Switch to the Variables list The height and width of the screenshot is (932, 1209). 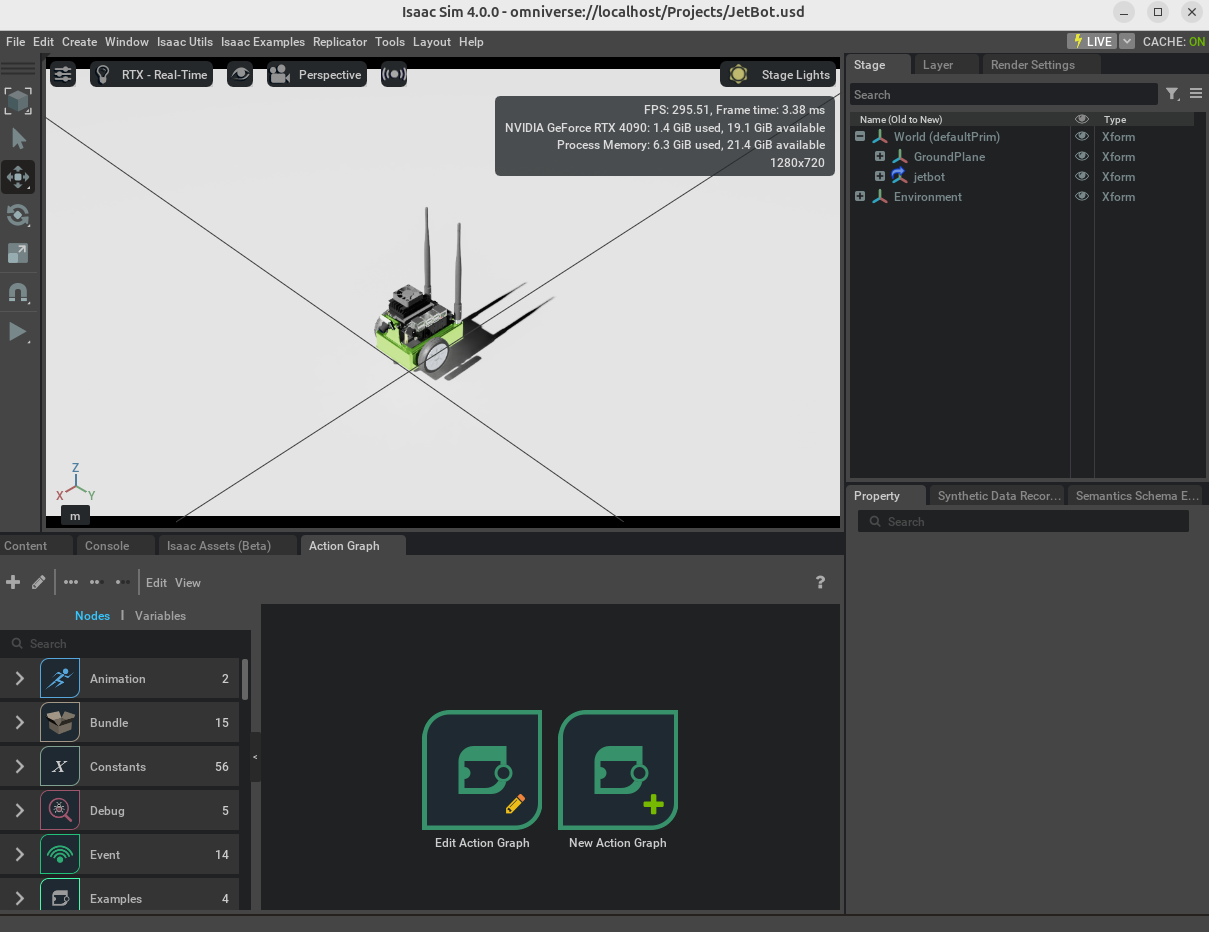pyautogui.click(x=160, y=616)
